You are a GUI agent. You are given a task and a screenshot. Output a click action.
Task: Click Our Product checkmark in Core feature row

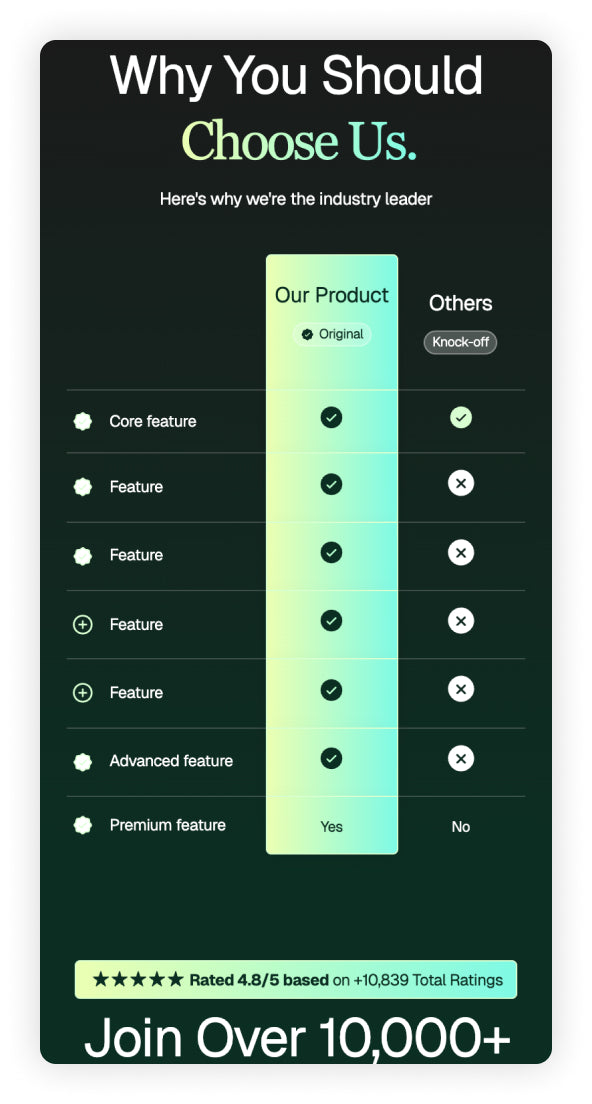[x=332, y=418]
